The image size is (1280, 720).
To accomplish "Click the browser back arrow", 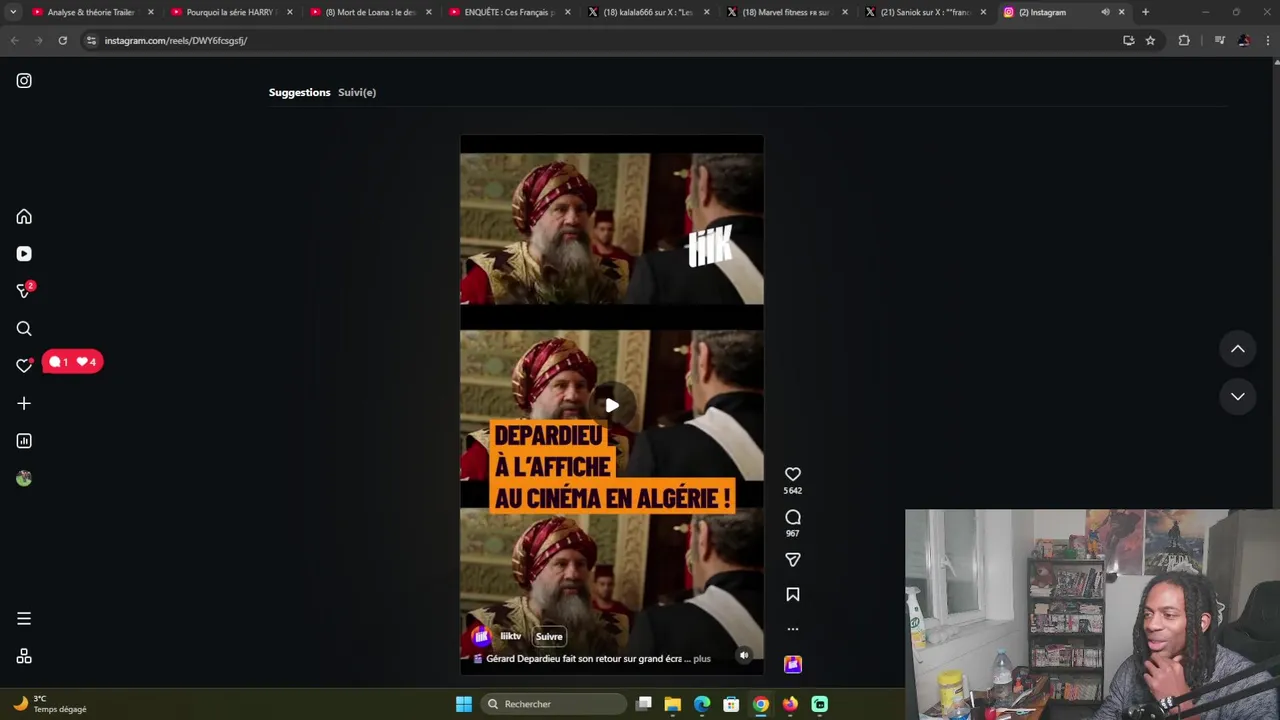I will point(15,40).
